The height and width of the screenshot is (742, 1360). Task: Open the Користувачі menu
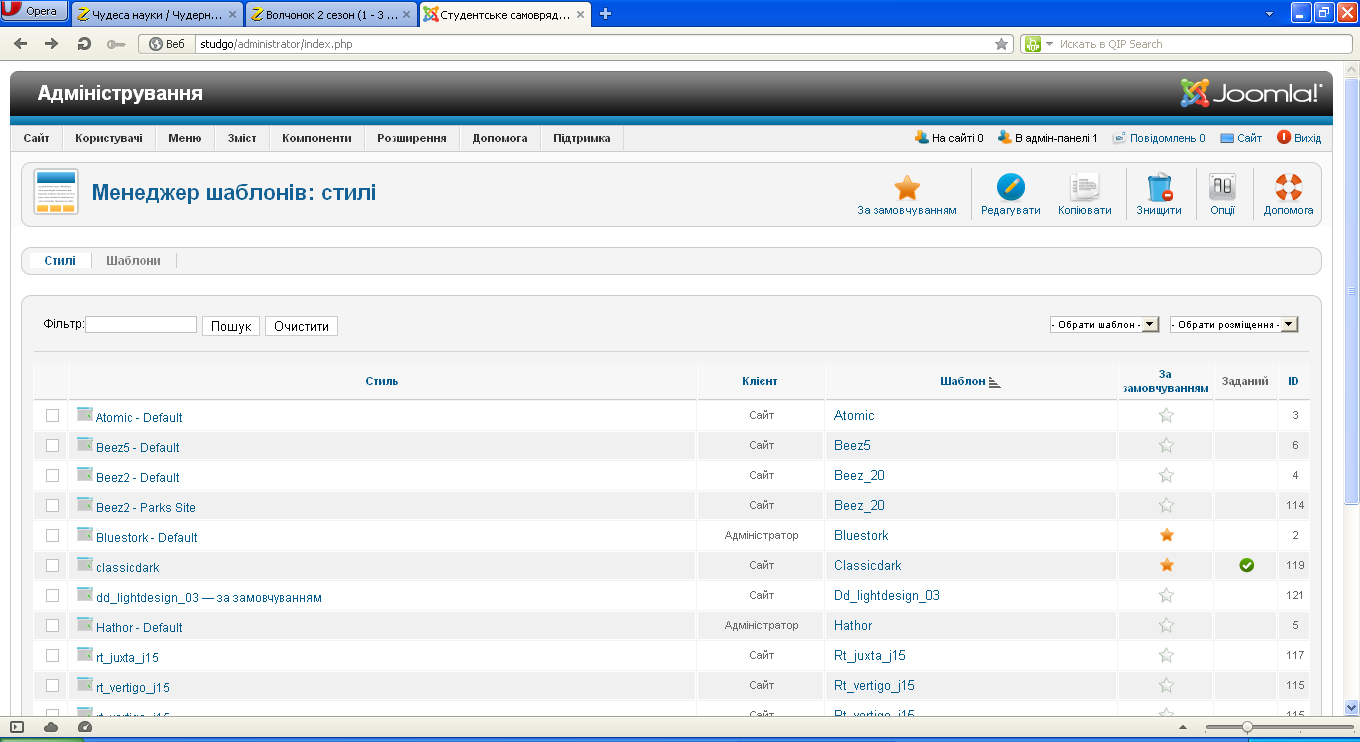point(108,138)
